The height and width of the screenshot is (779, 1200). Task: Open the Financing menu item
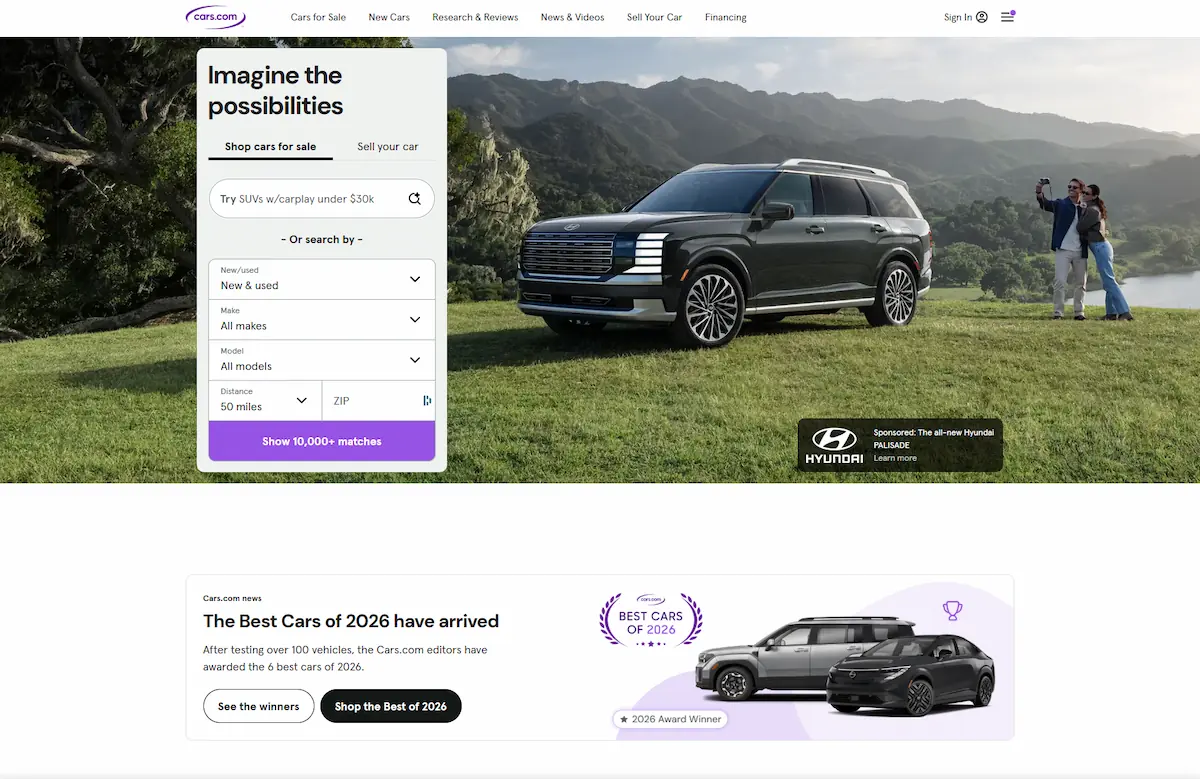(x=725, y=17)
